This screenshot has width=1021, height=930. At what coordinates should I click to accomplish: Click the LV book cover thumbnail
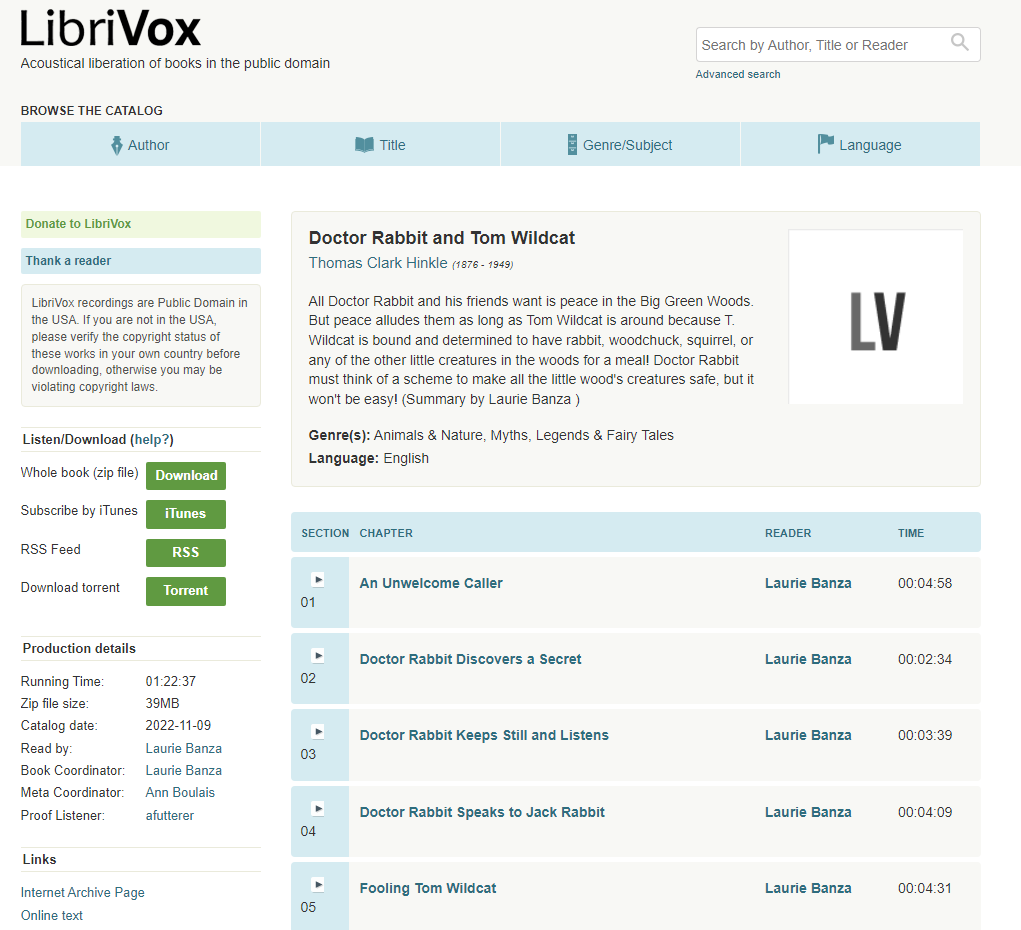point(875,317)
